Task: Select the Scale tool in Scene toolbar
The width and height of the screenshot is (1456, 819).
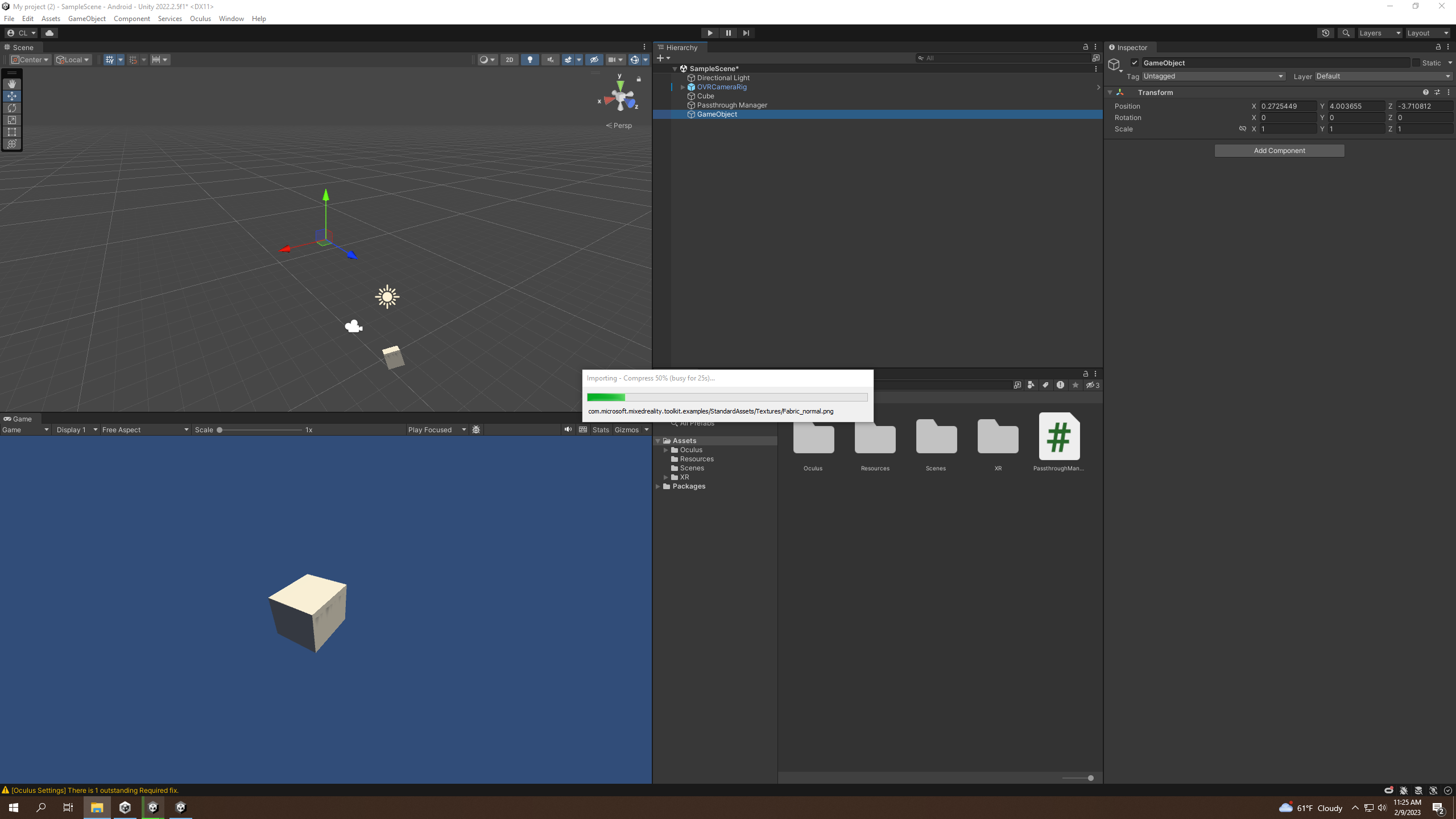Action: [12, 120]
